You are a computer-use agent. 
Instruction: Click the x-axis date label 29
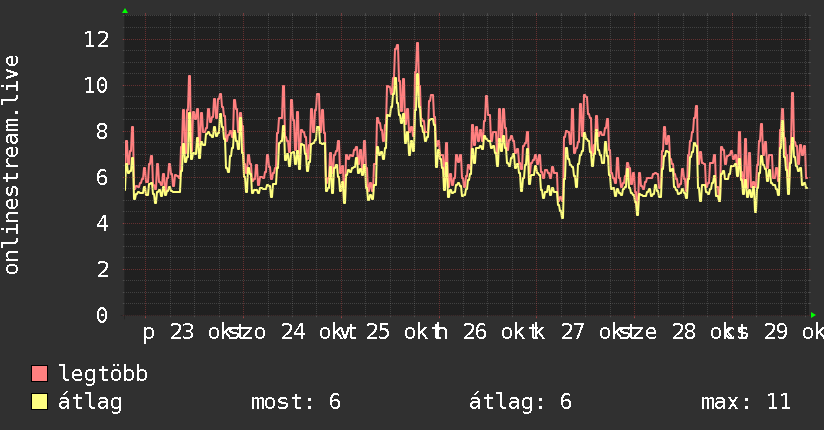[x=776, y=332]
